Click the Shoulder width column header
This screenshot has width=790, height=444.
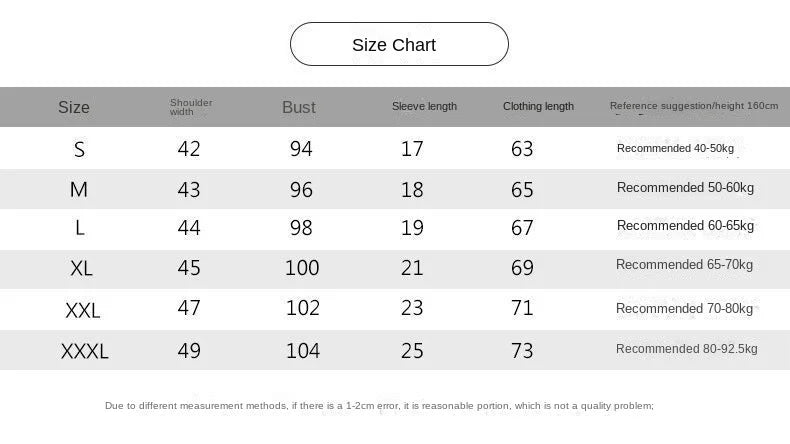[191, 107]
